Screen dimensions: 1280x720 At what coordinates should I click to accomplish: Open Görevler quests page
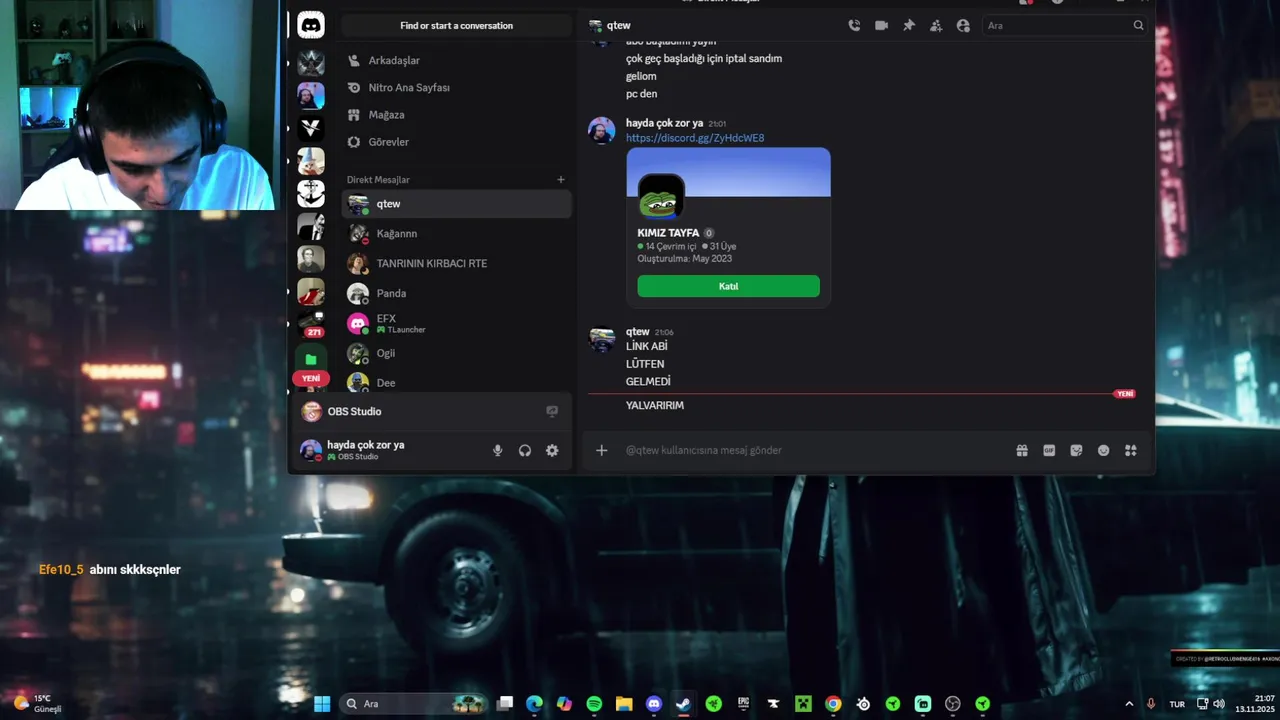457,142
